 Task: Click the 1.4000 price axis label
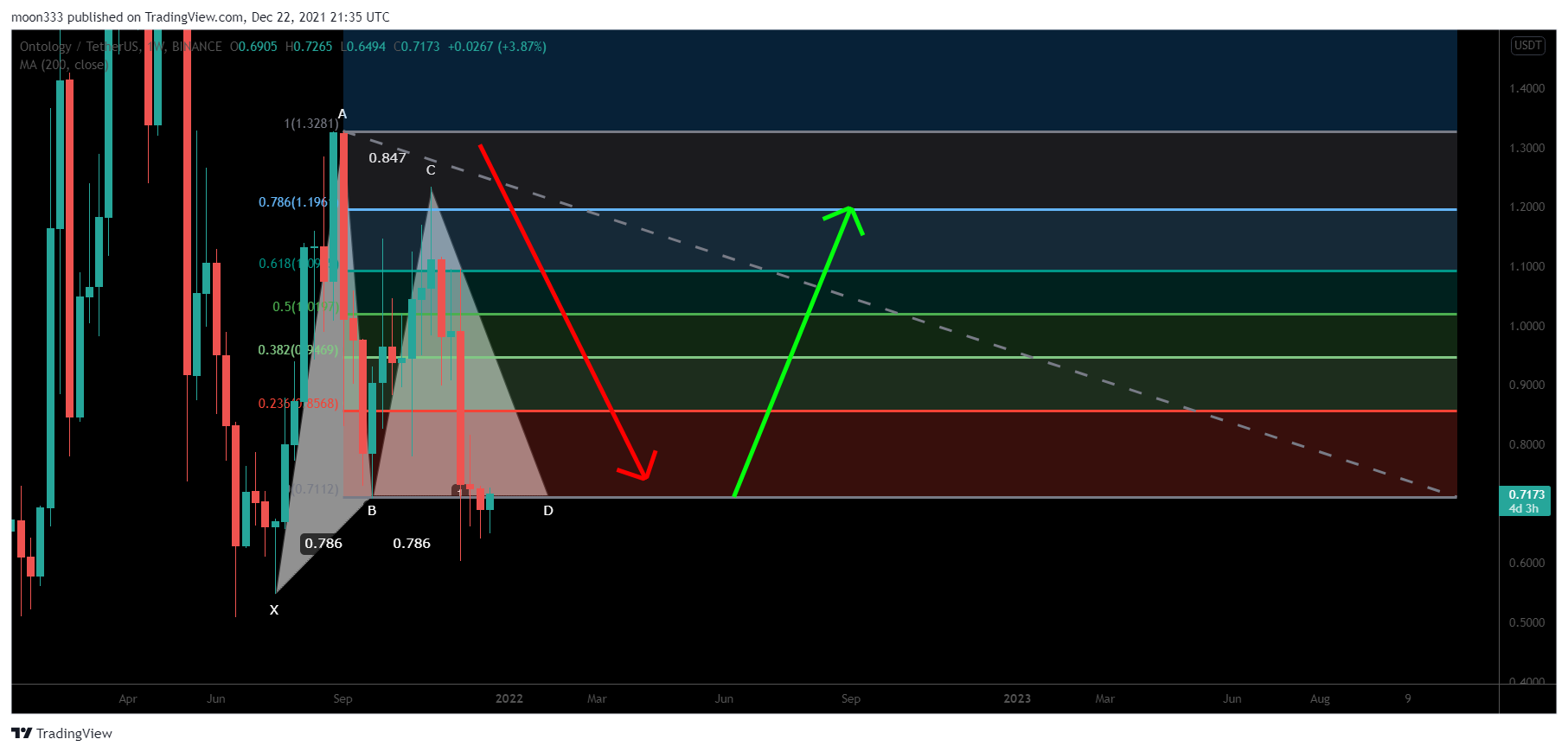[x=1526, y=88]
